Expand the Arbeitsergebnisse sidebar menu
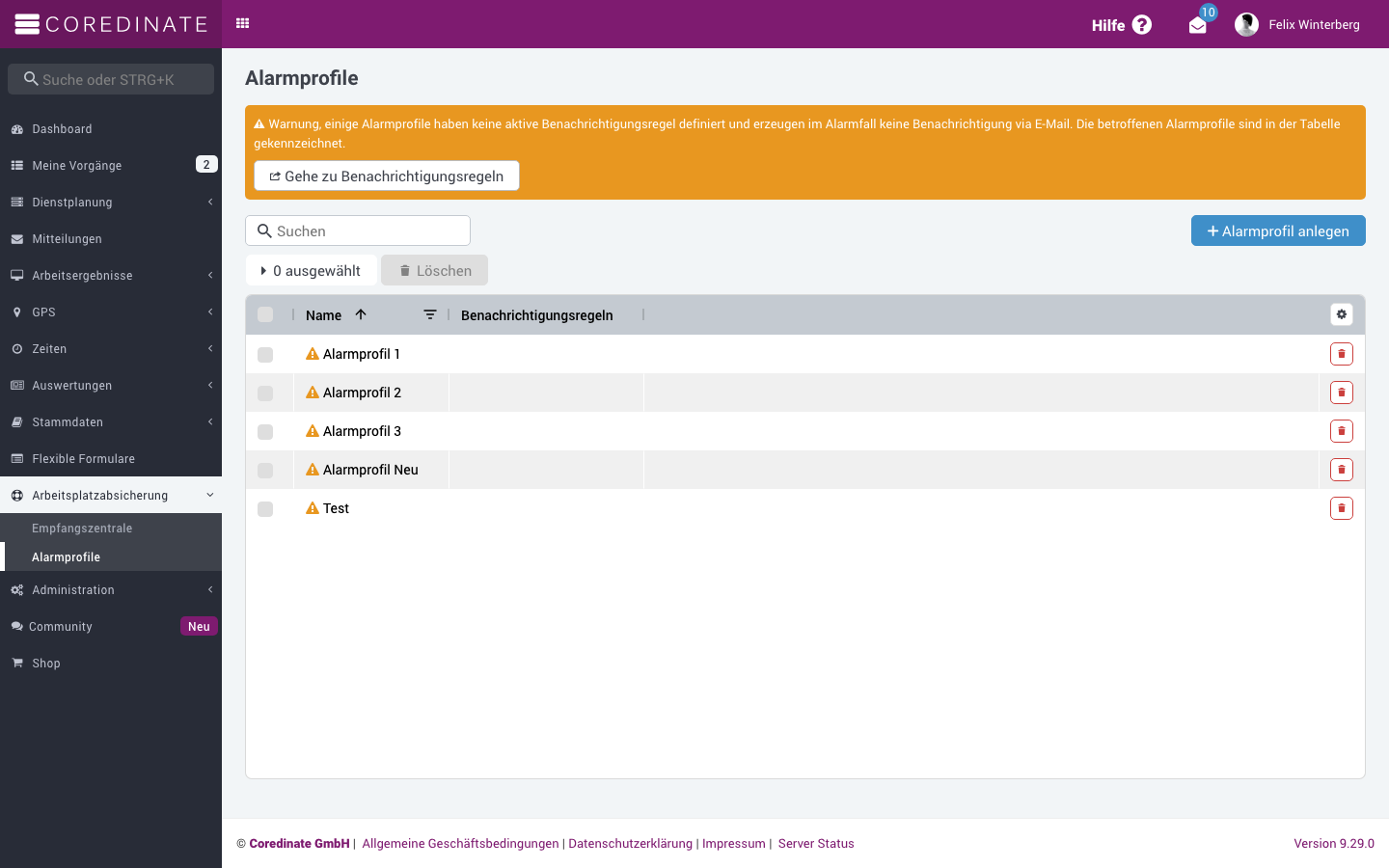Screen dimensions: 1389x868 (111, 275)
